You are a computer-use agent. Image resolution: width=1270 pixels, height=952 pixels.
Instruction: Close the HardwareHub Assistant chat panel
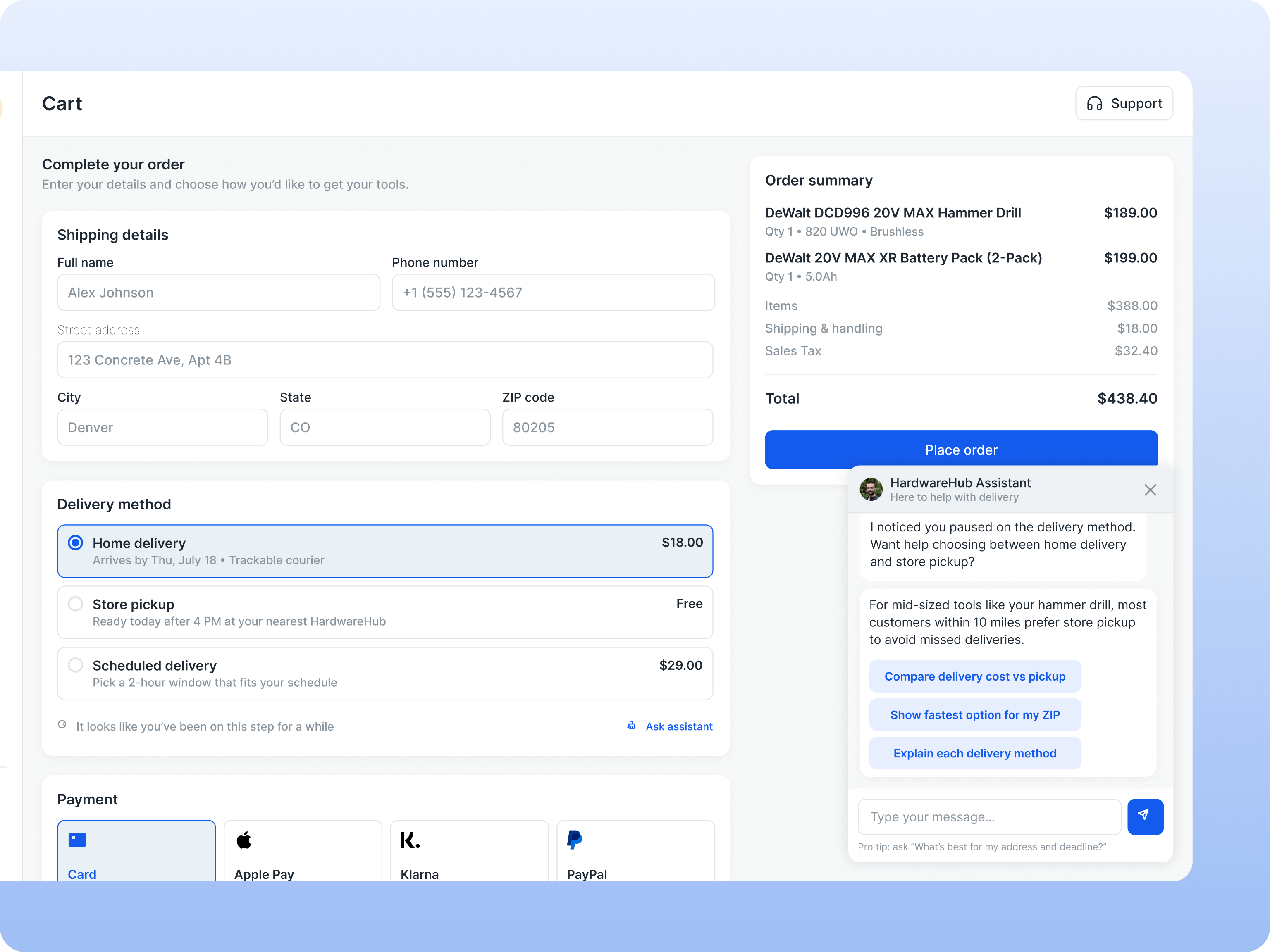click(x=1150, y=490)
